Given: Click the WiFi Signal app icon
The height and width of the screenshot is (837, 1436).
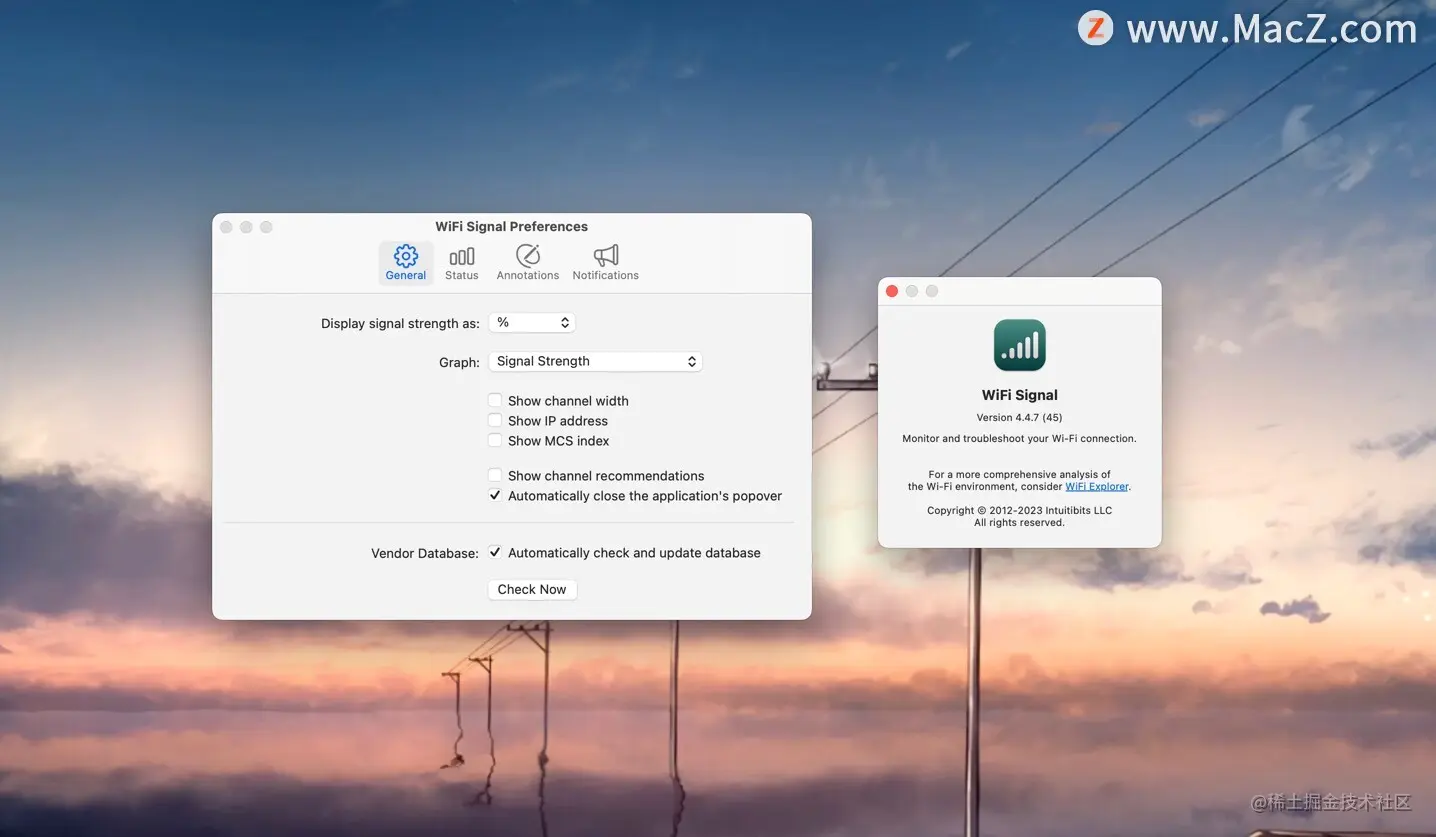Looking at the screenshot, I should (1020, 345).
